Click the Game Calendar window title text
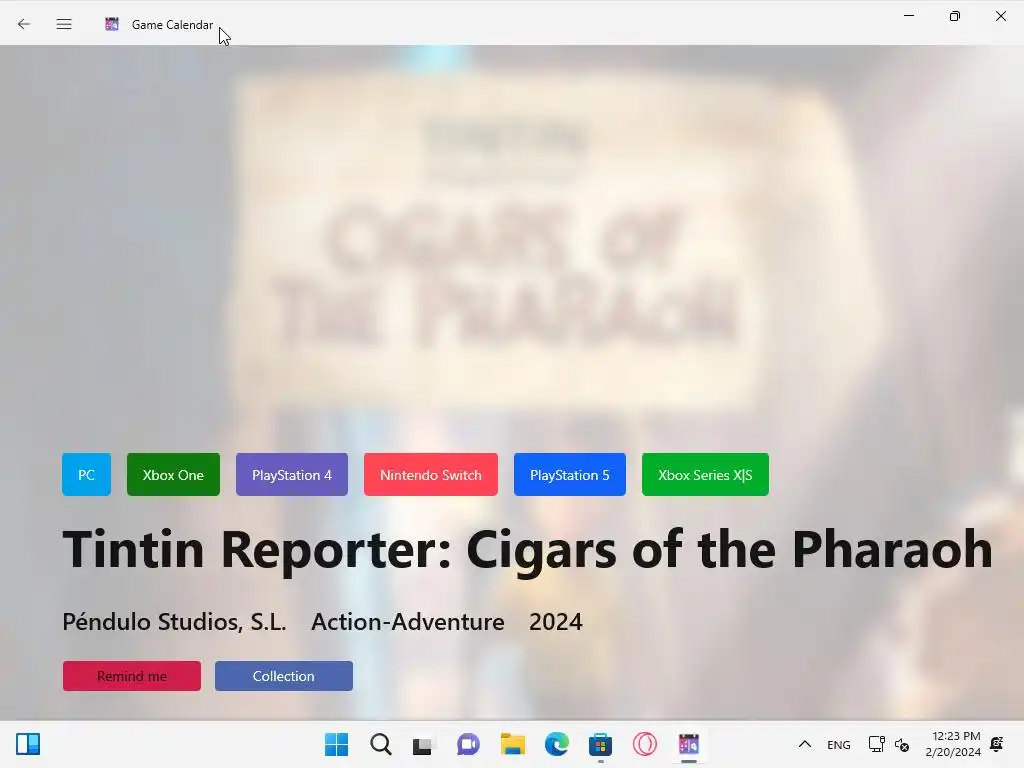 coord(172,25)
